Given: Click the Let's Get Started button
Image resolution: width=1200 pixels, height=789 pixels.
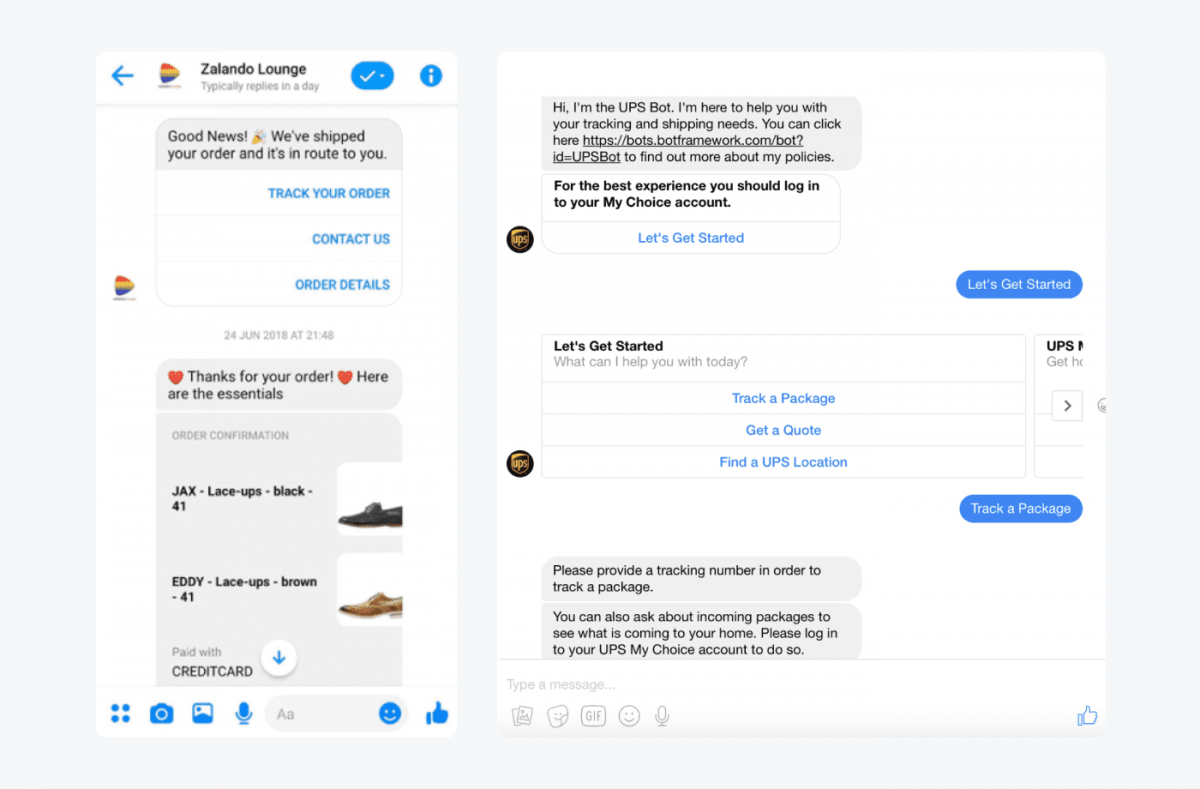Looking at the screenshot, I should tap(691, 237).
